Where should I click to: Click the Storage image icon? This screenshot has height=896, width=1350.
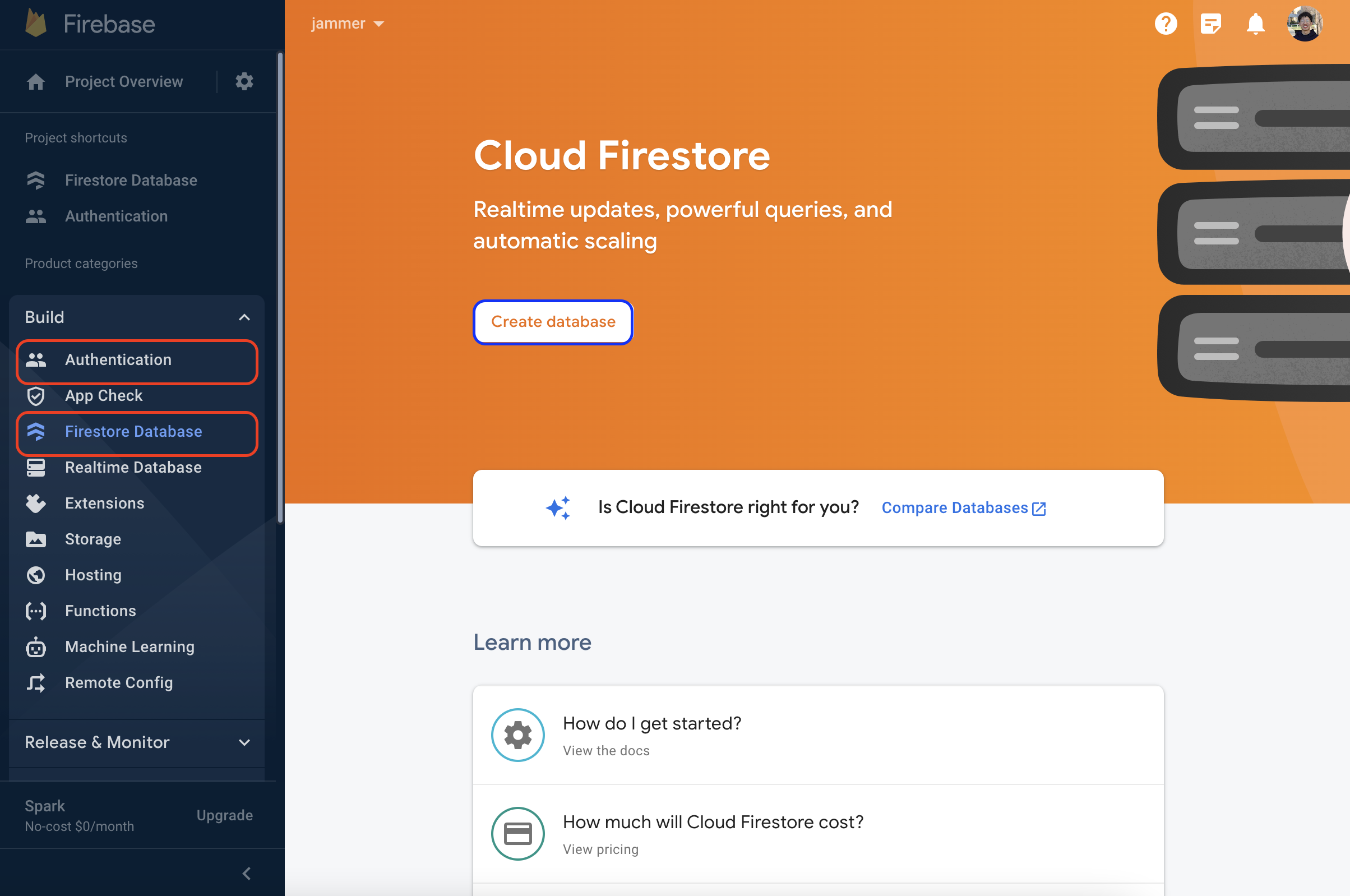(36, 539)
